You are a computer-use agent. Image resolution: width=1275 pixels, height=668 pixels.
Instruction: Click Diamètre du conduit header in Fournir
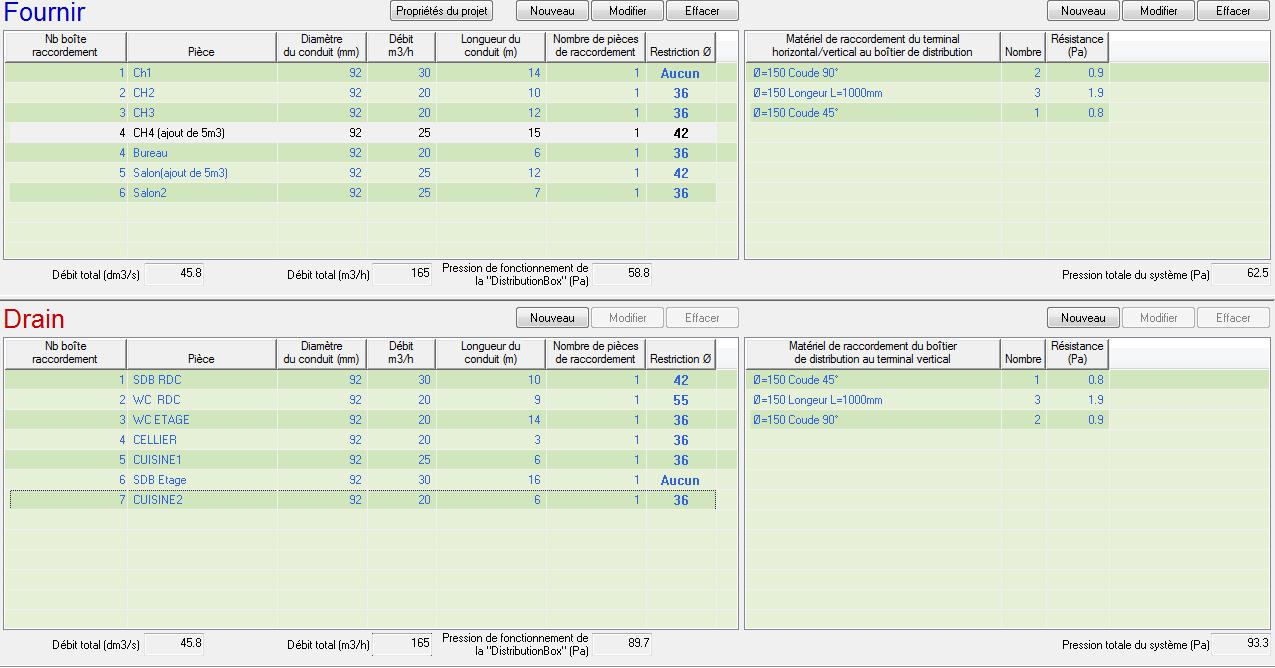(321, 46)
